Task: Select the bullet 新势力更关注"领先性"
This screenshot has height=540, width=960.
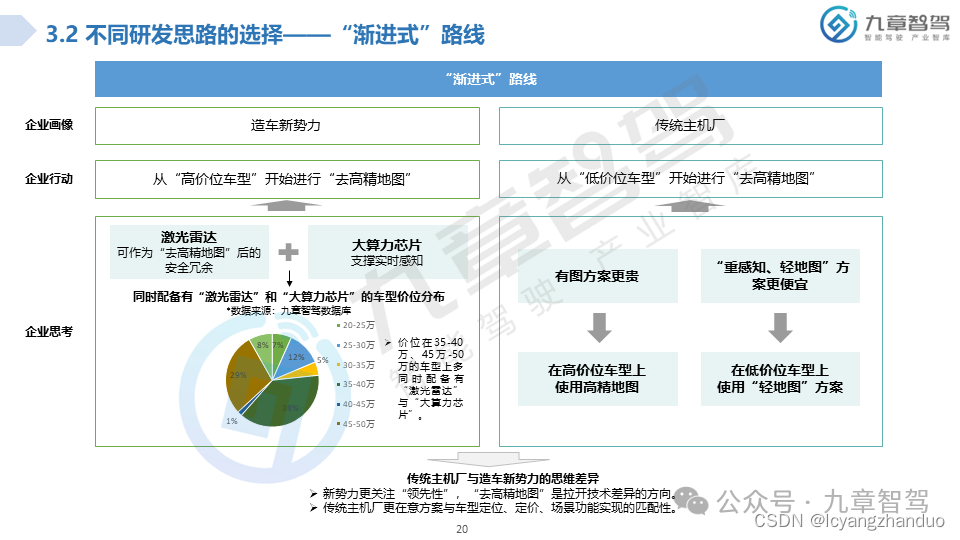Action: [x=499, y=493]
